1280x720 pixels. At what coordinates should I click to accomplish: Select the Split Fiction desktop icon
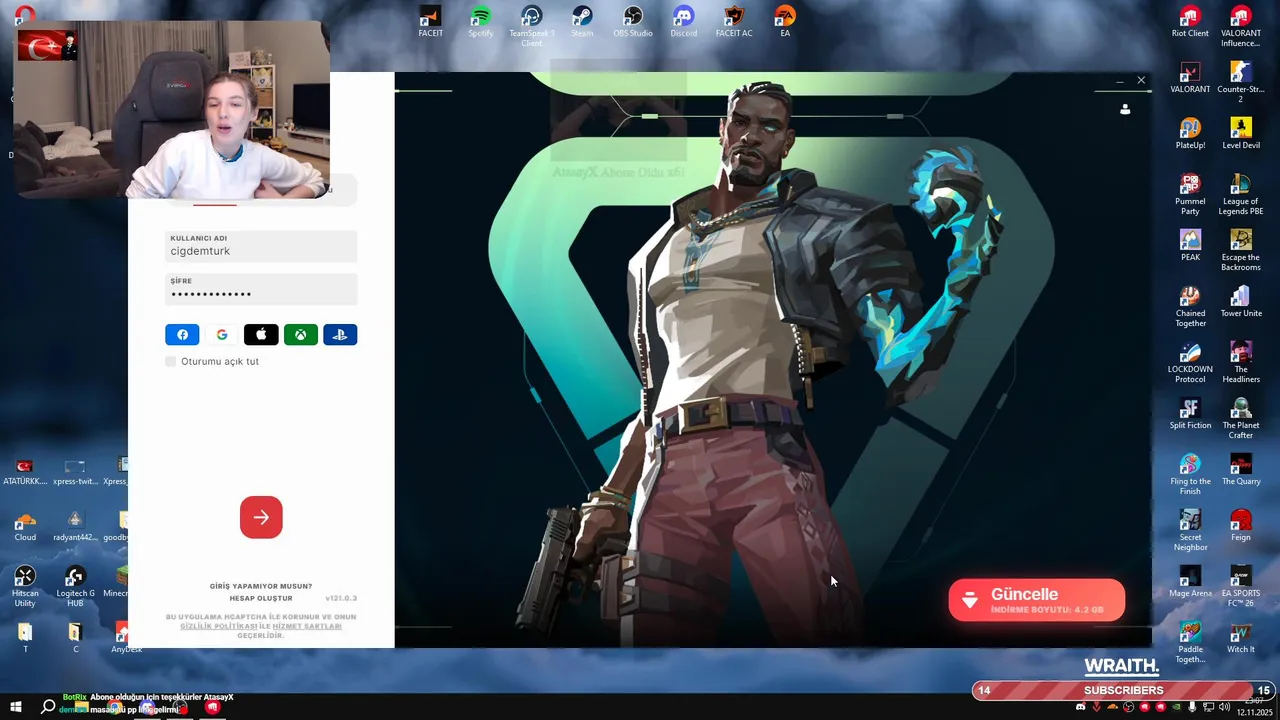click(1190, 414)
